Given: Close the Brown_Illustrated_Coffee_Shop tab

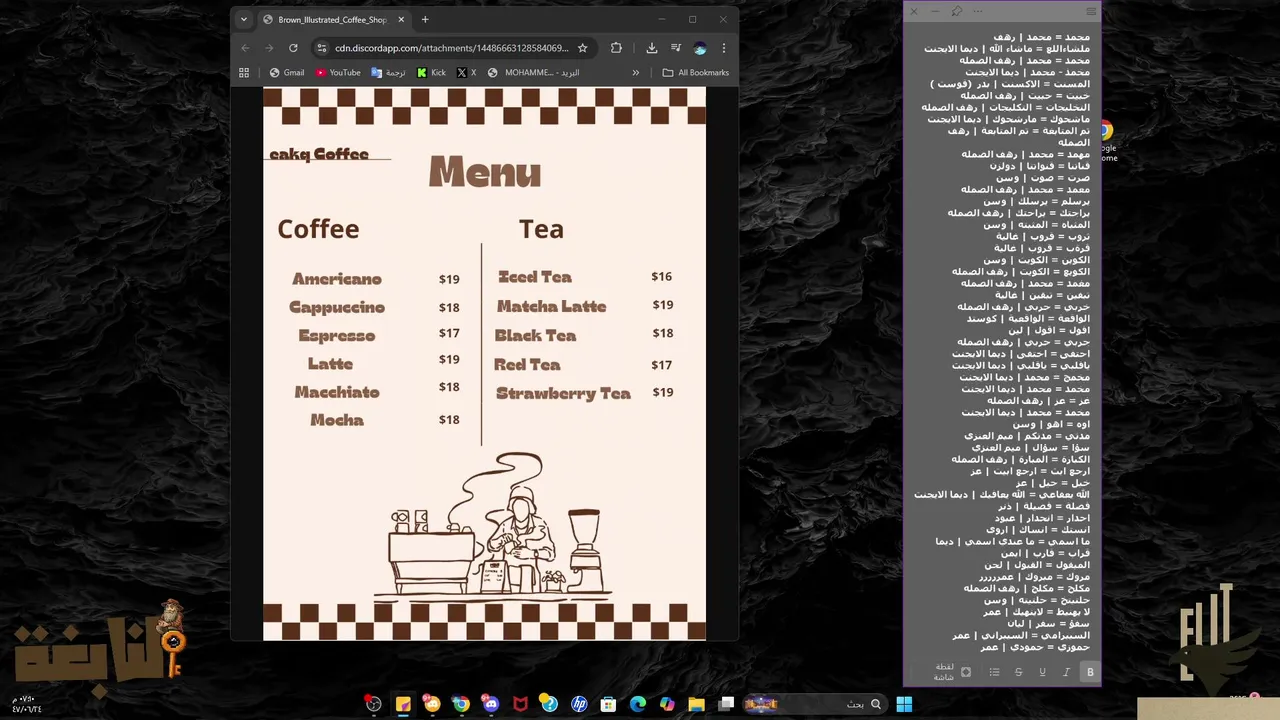Looking at the screenshot, I should coord(401,20).
